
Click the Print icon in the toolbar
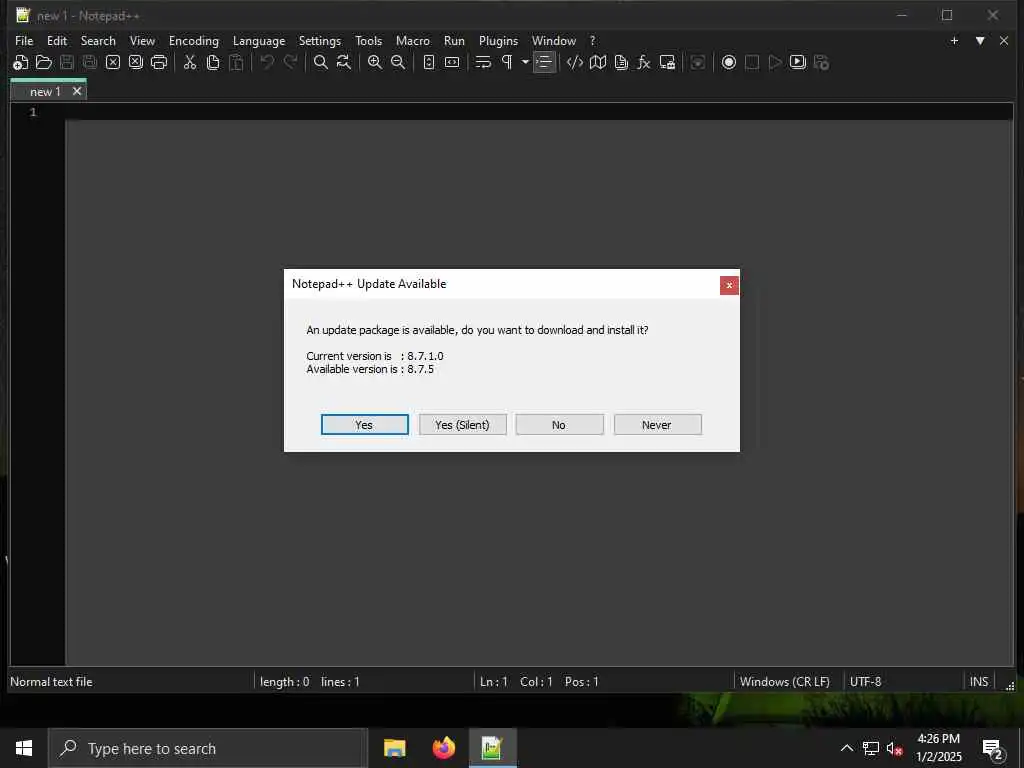click(x=159, y=63)
